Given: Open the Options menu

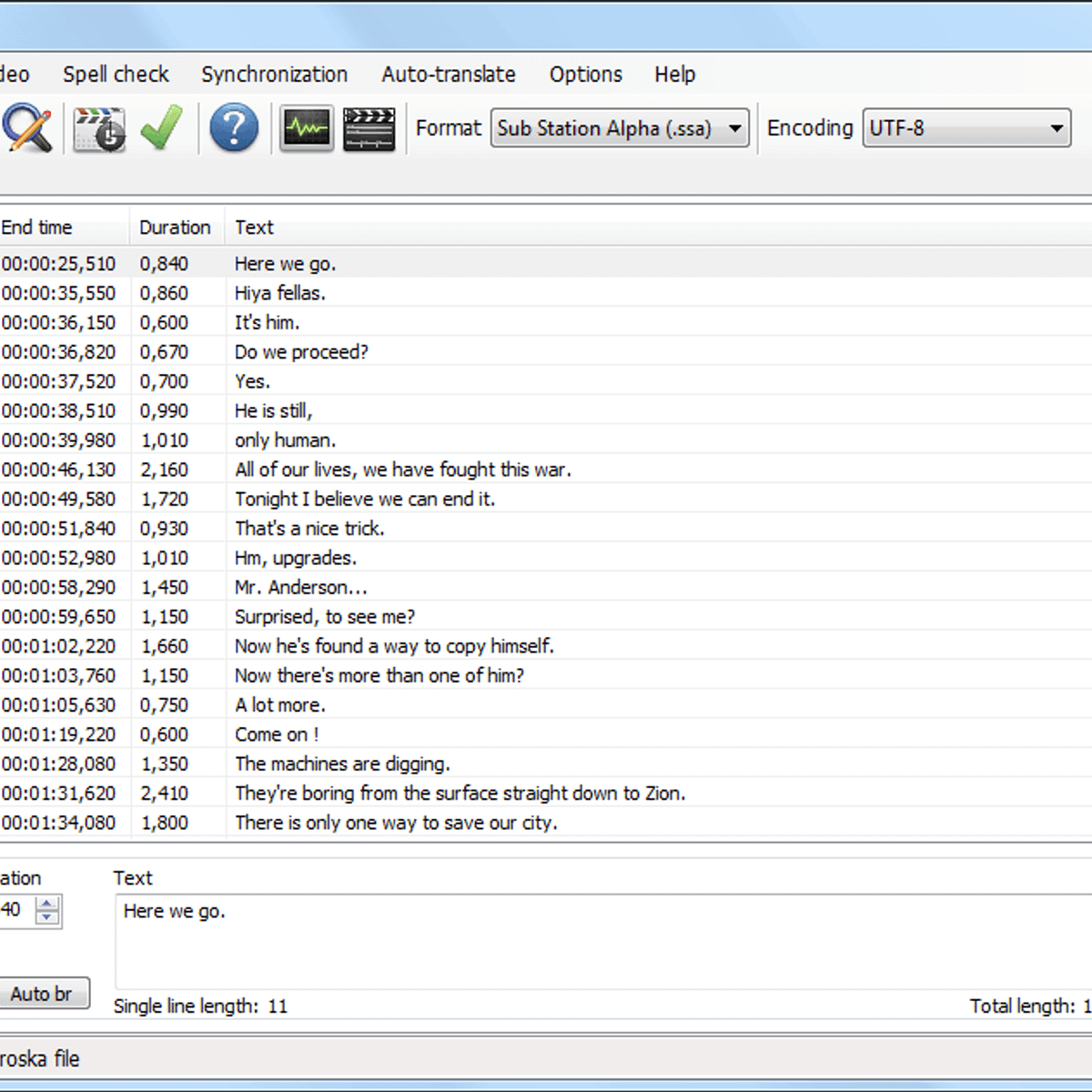Looking at the screenshot, I should point(585,75).
